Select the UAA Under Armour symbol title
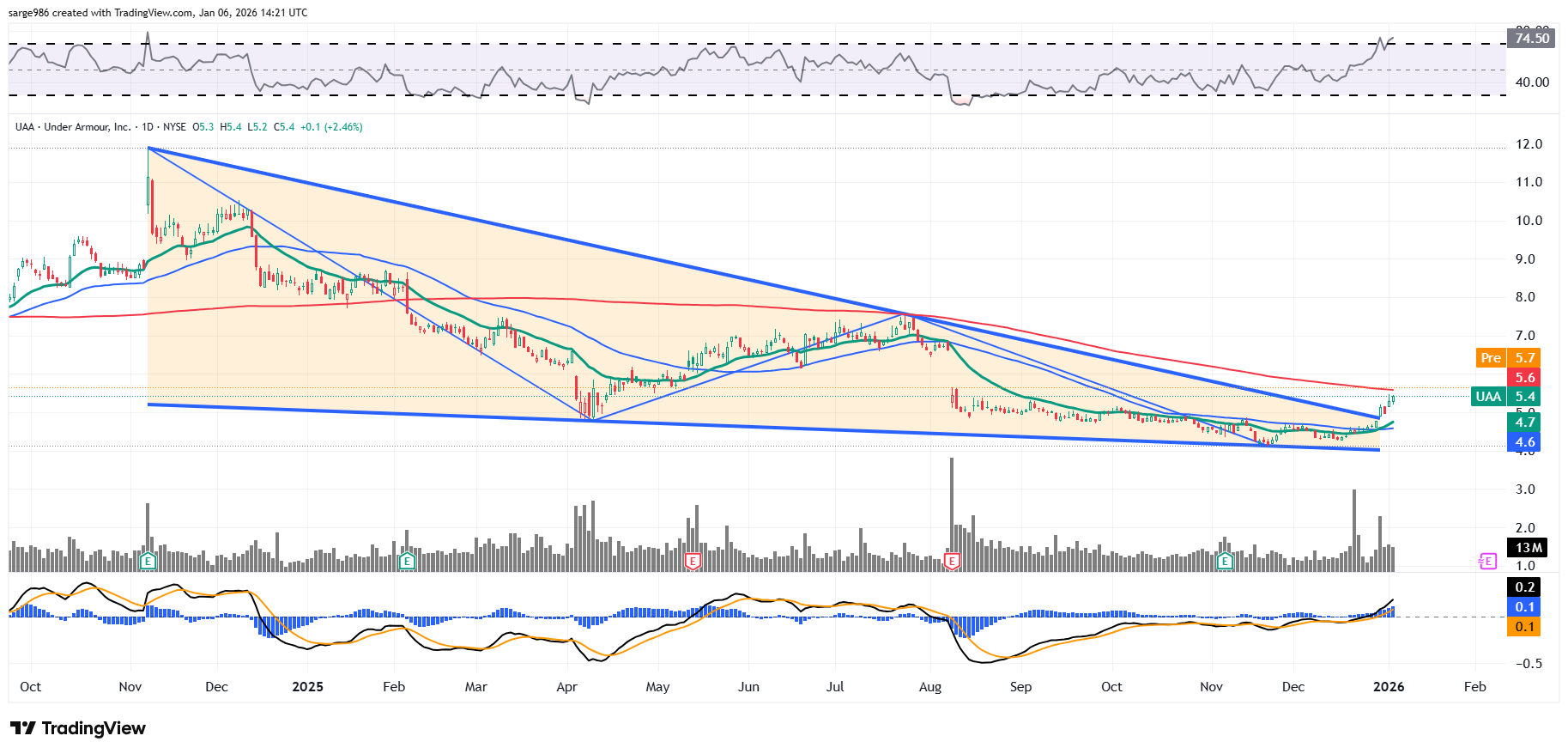 coord(73,127)
